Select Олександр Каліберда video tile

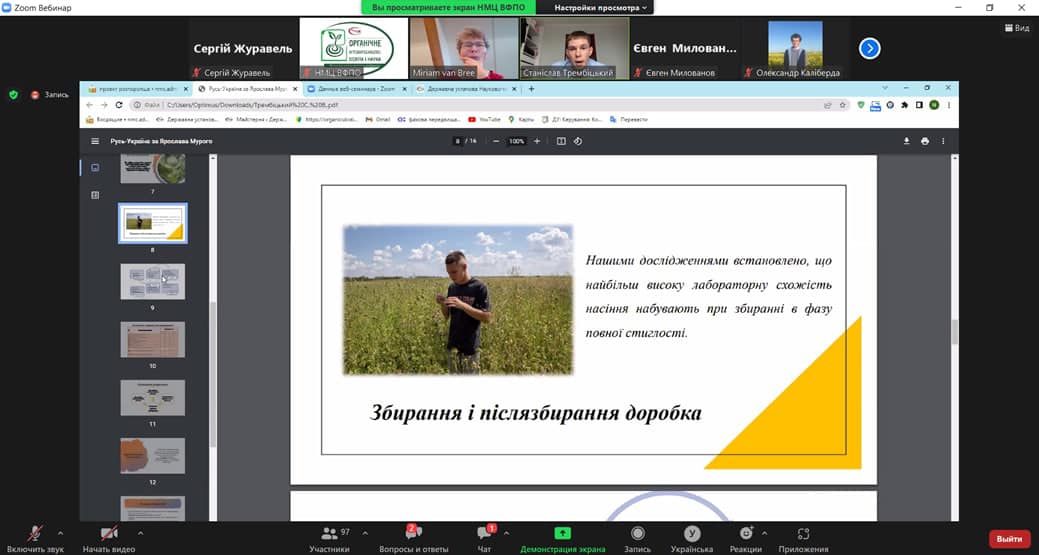click(795, 48)
